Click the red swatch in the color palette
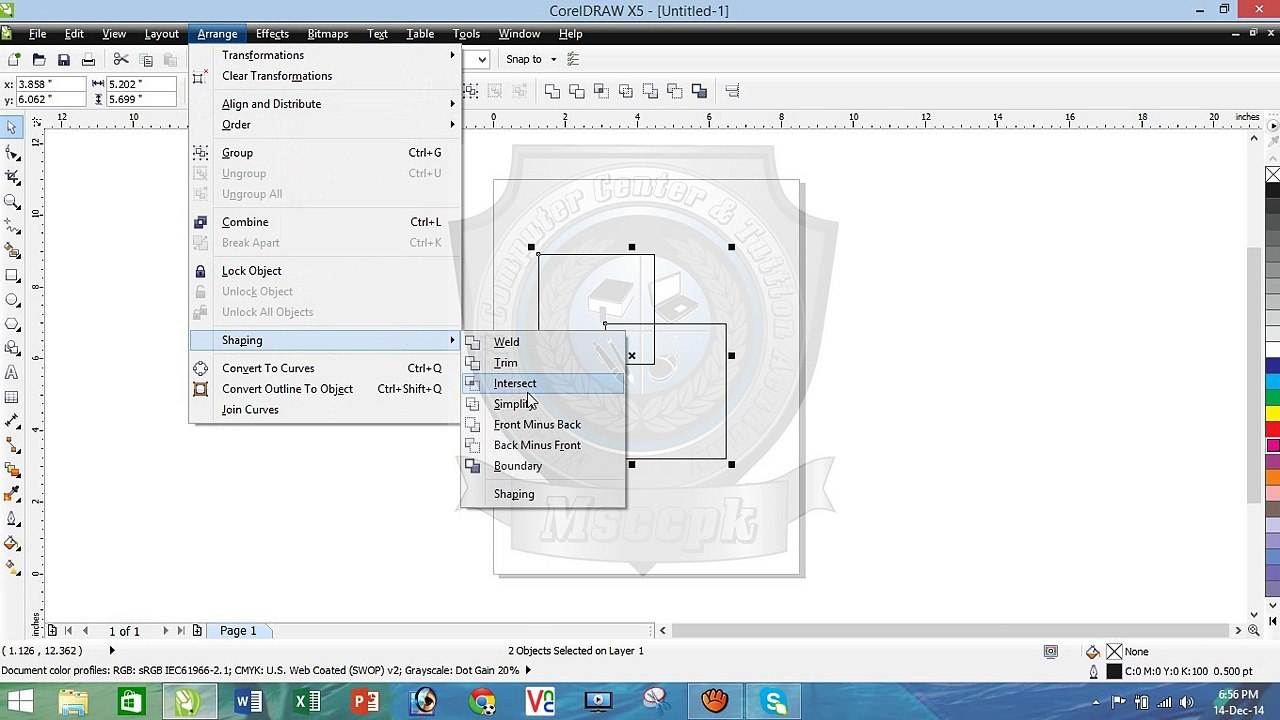 tap(1272, 430)
